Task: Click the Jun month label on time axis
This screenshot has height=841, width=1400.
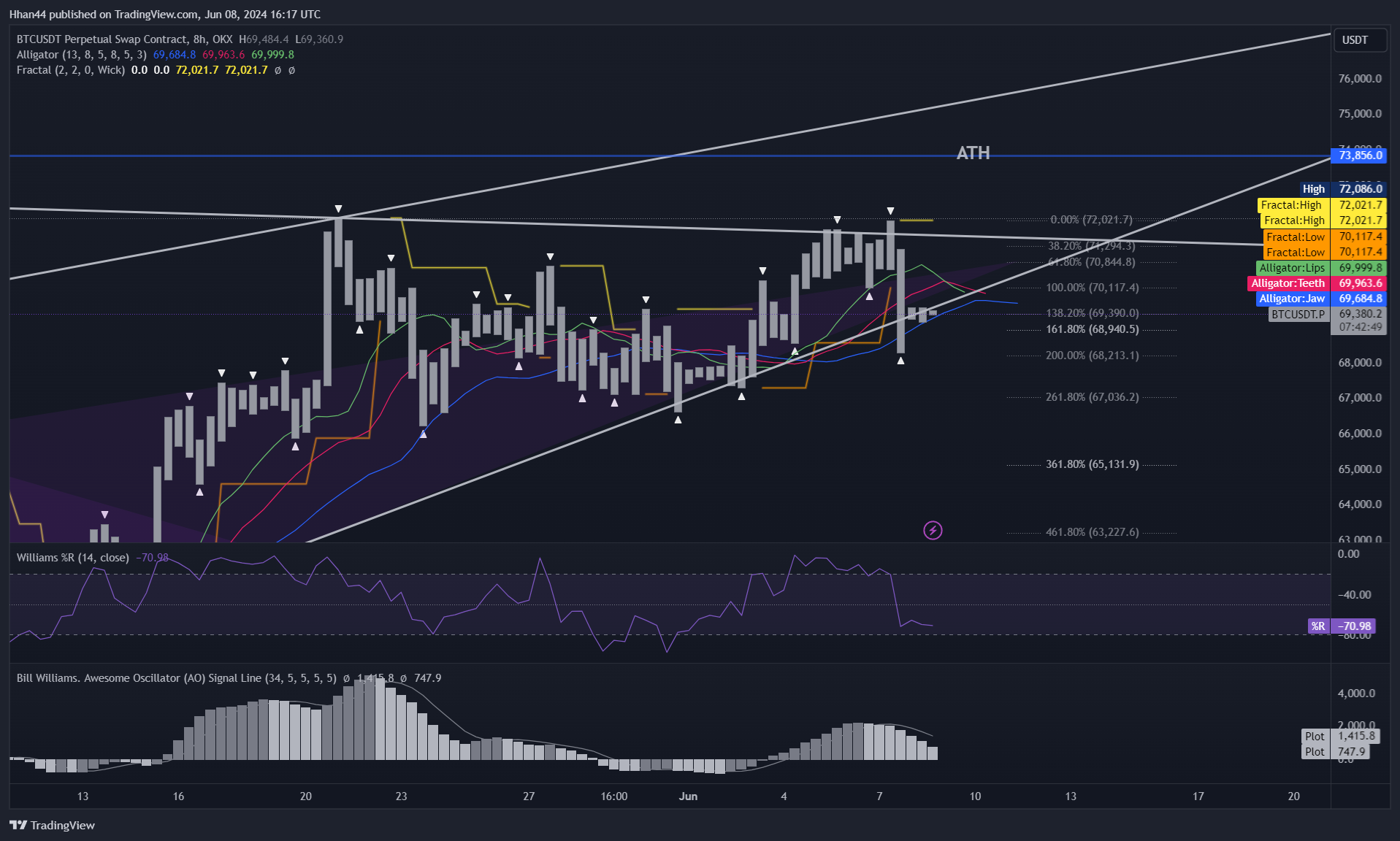Action: pyautogui.click(x=688, y=796)
